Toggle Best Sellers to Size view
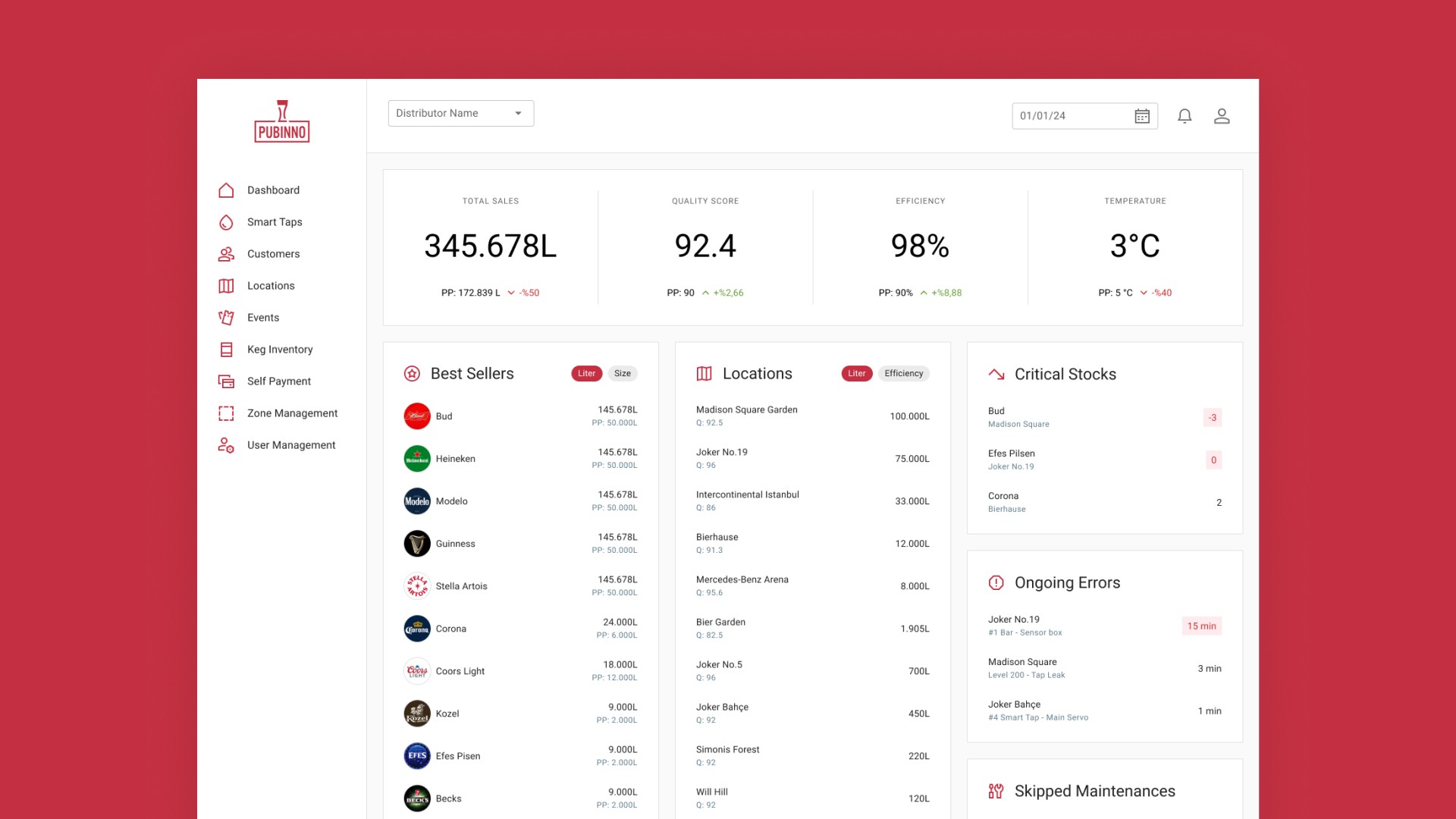The height and width of the screenshot is (819, 1456). (x=622, y=373)
